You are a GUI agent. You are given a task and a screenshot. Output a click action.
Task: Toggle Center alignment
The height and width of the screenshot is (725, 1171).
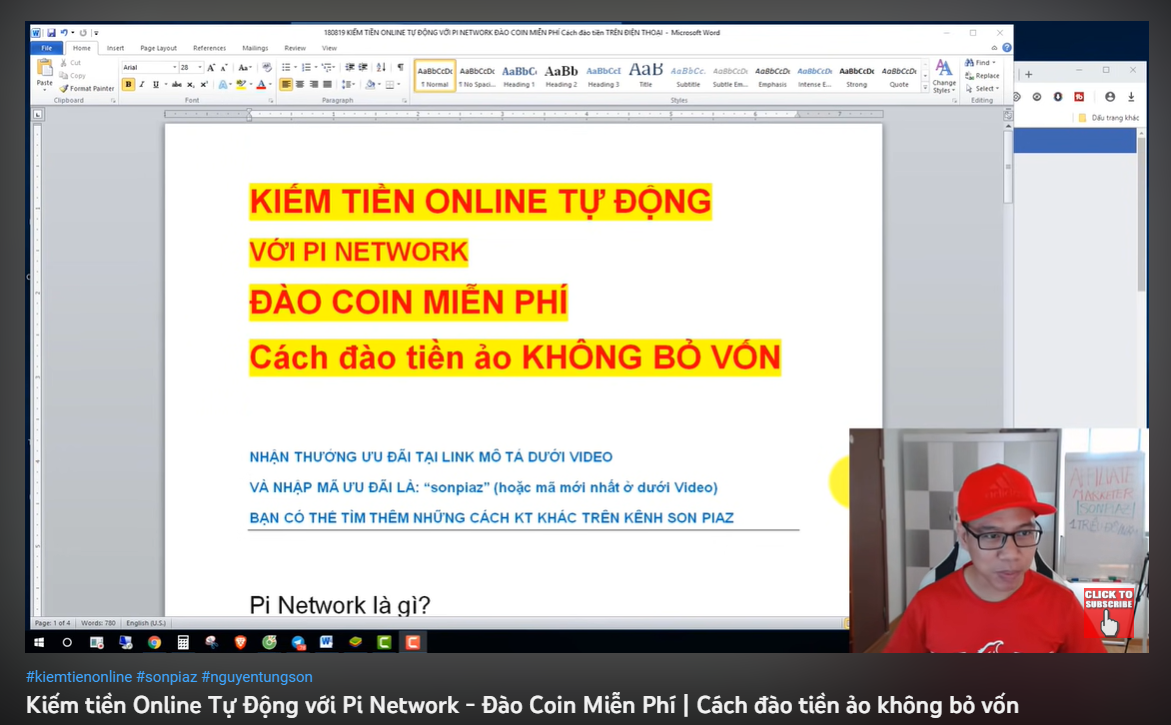299,84
